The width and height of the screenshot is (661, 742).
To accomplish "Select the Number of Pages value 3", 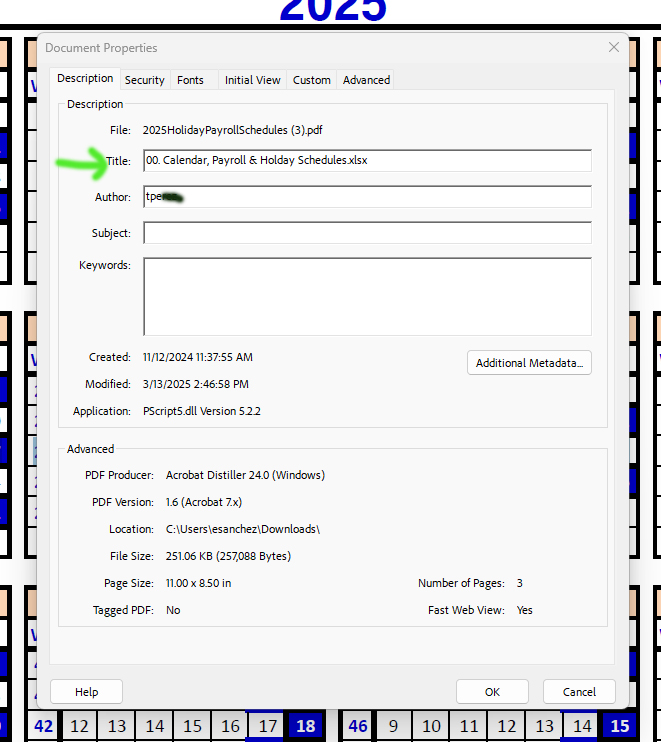I will (520, 583).
